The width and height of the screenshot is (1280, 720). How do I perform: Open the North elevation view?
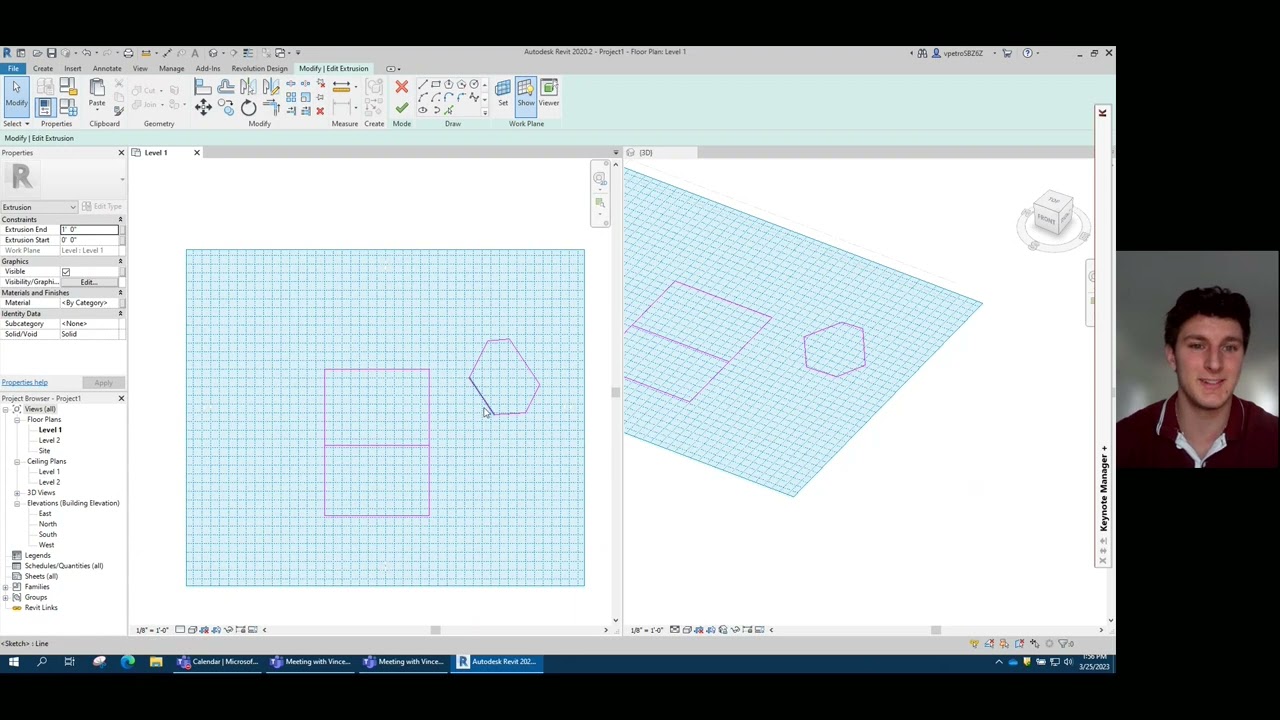click(x=47, y=524)
